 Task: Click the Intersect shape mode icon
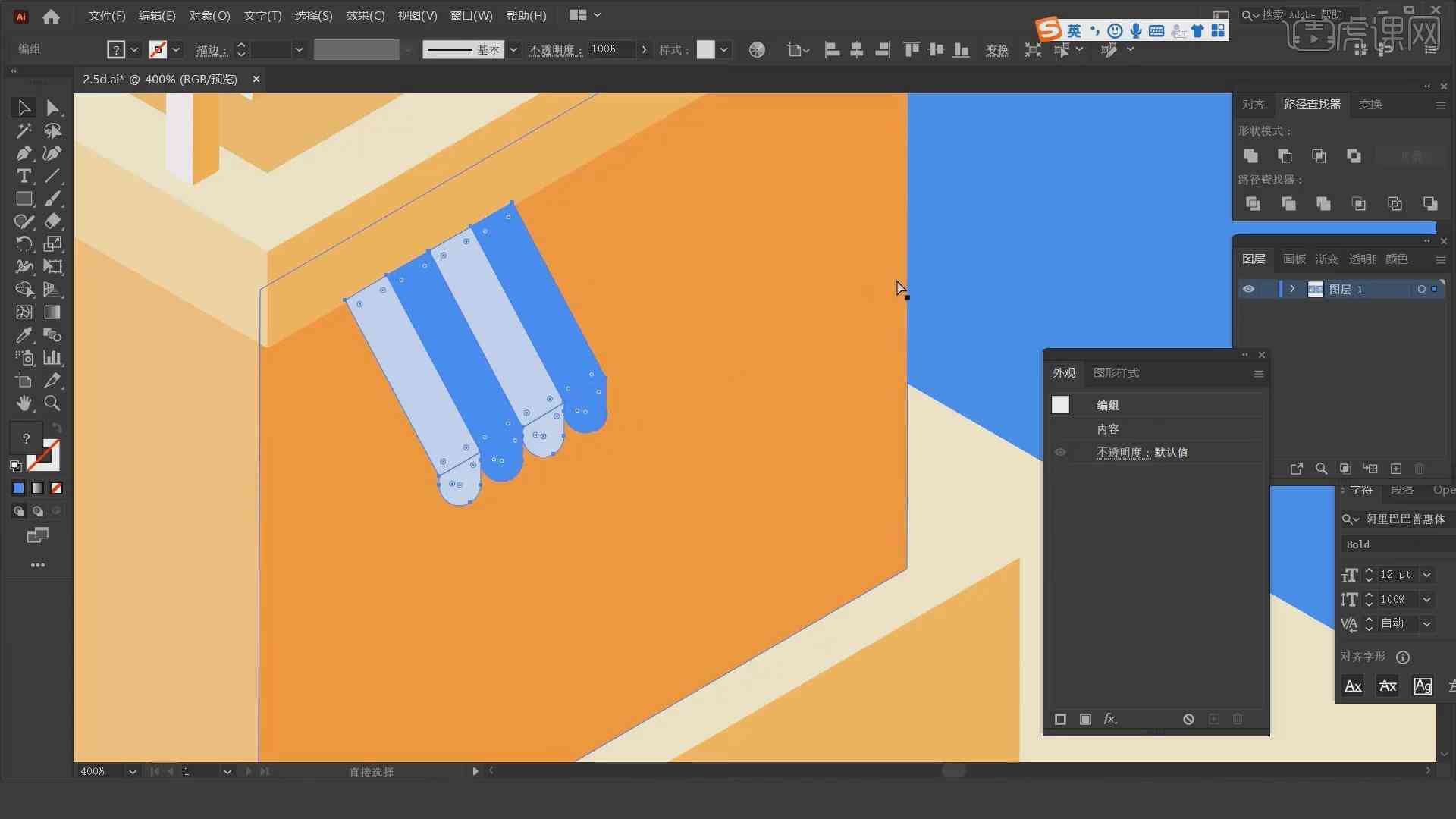1319,155
